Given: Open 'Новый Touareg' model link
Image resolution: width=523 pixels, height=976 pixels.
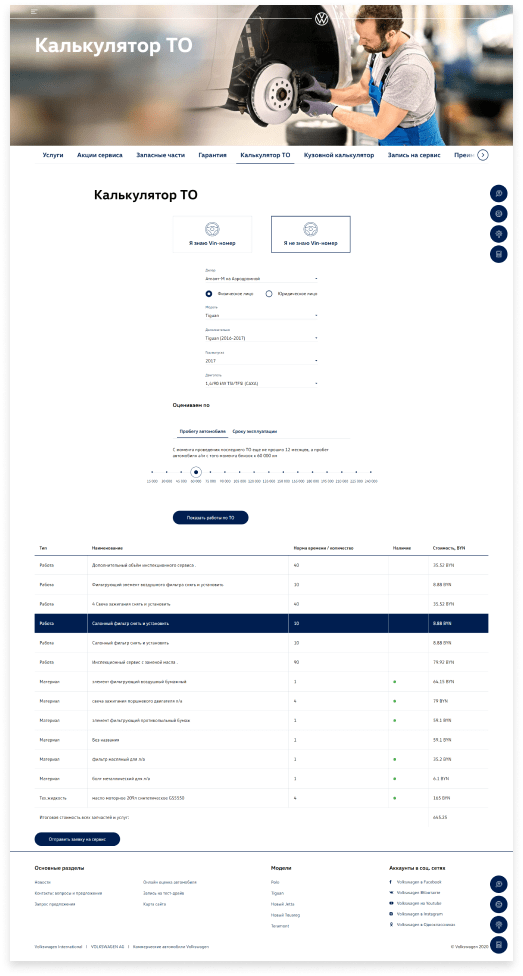Looking at the screenshot, I should click(x=285, y=915).
